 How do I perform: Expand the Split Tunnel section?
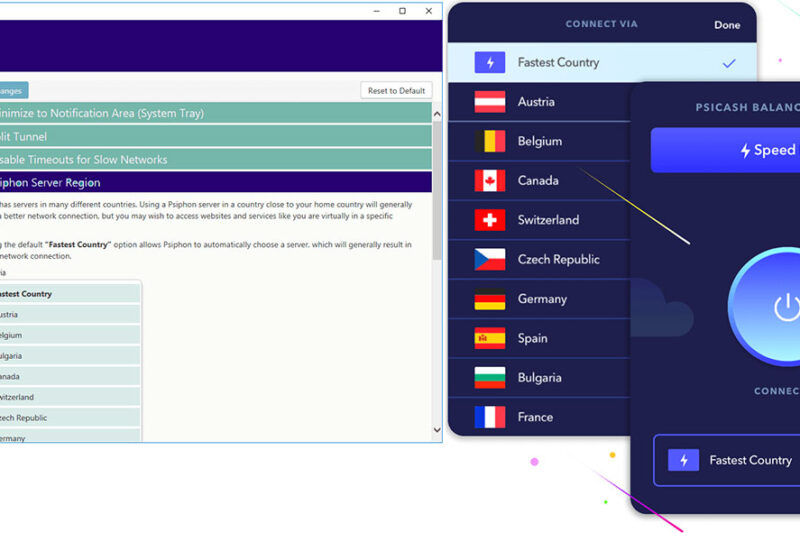point(216,137)
